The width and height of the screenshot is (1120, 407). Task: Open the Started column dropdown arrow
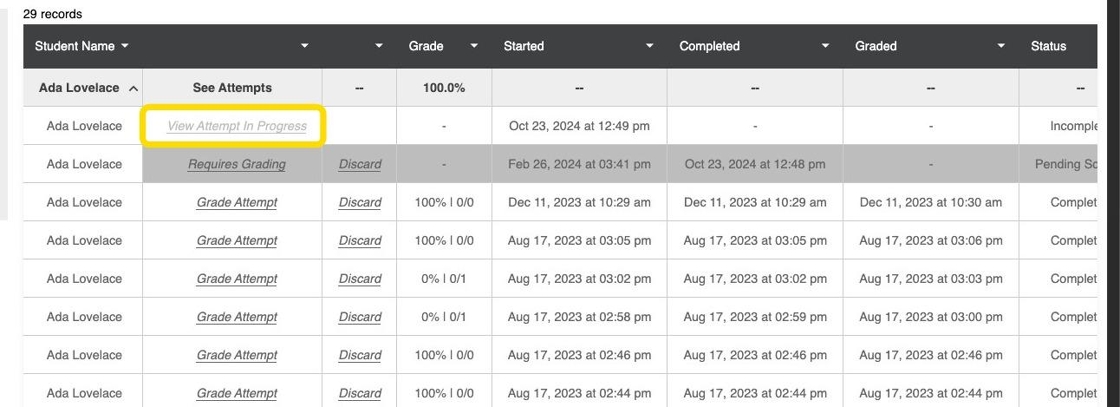pyautogui.click(x=650, y=46)
